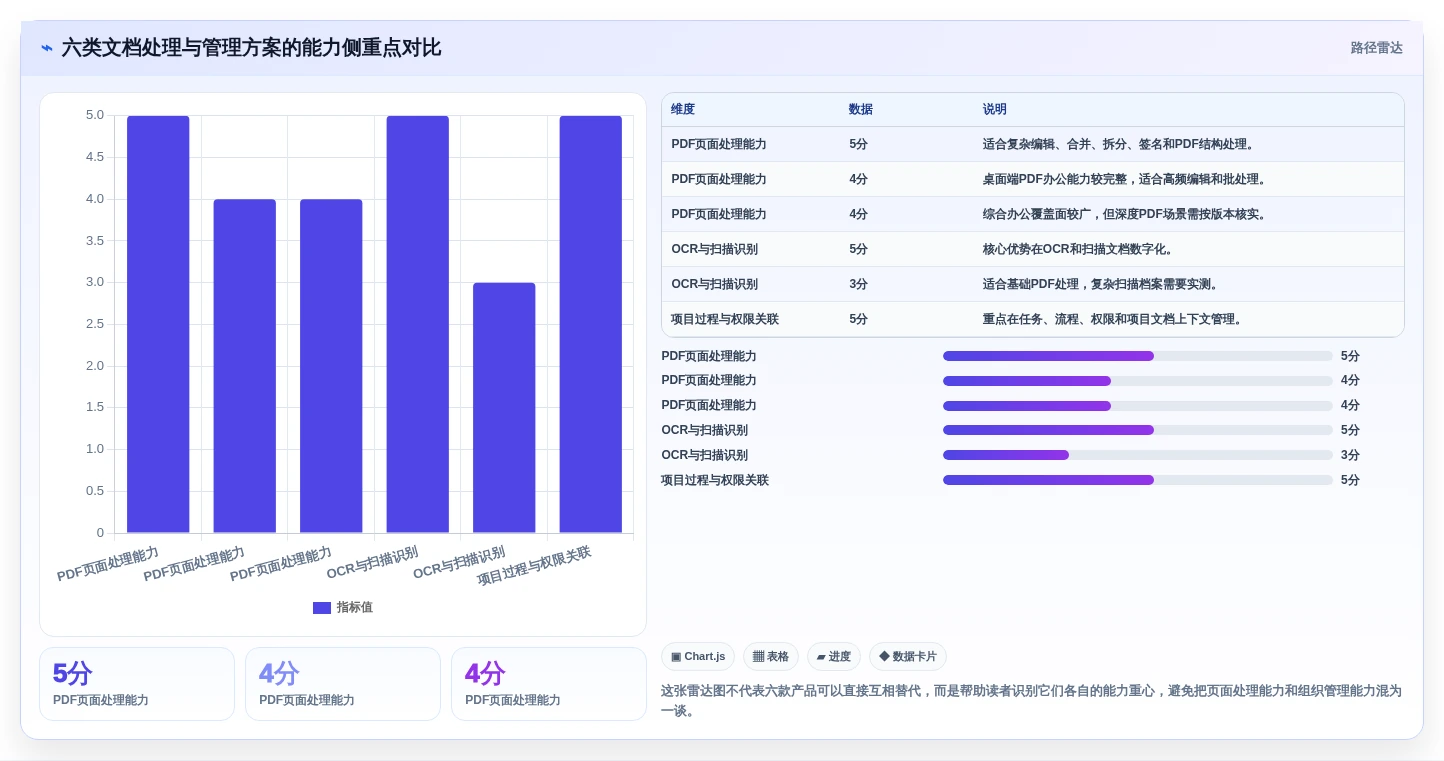Click the progress bar on the 3分 row

coord(1138,456)
